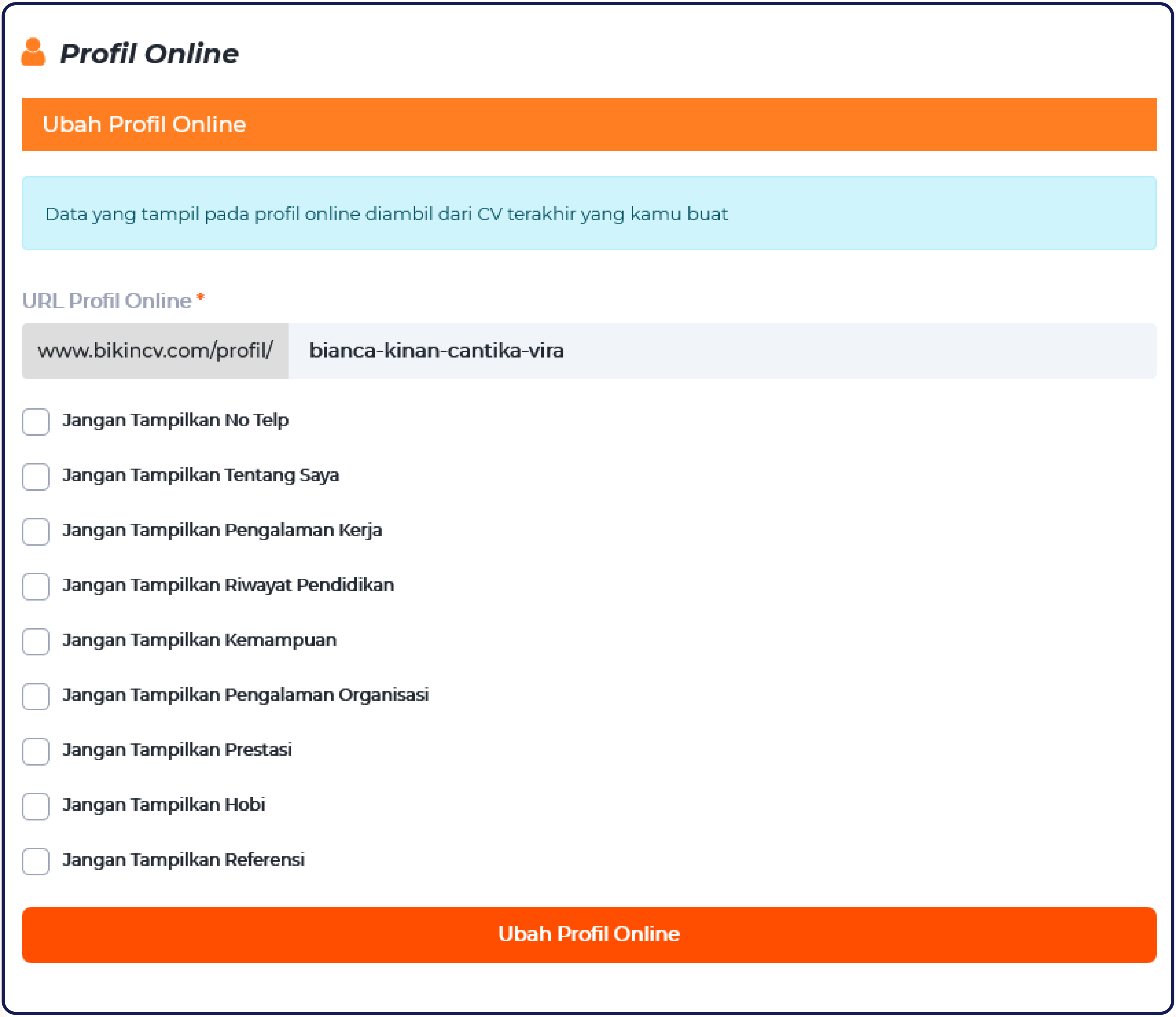Click the www.bikincv.com/profil/ prefix box
This screenshot has height=1017, width=1176.
point(155,351)
